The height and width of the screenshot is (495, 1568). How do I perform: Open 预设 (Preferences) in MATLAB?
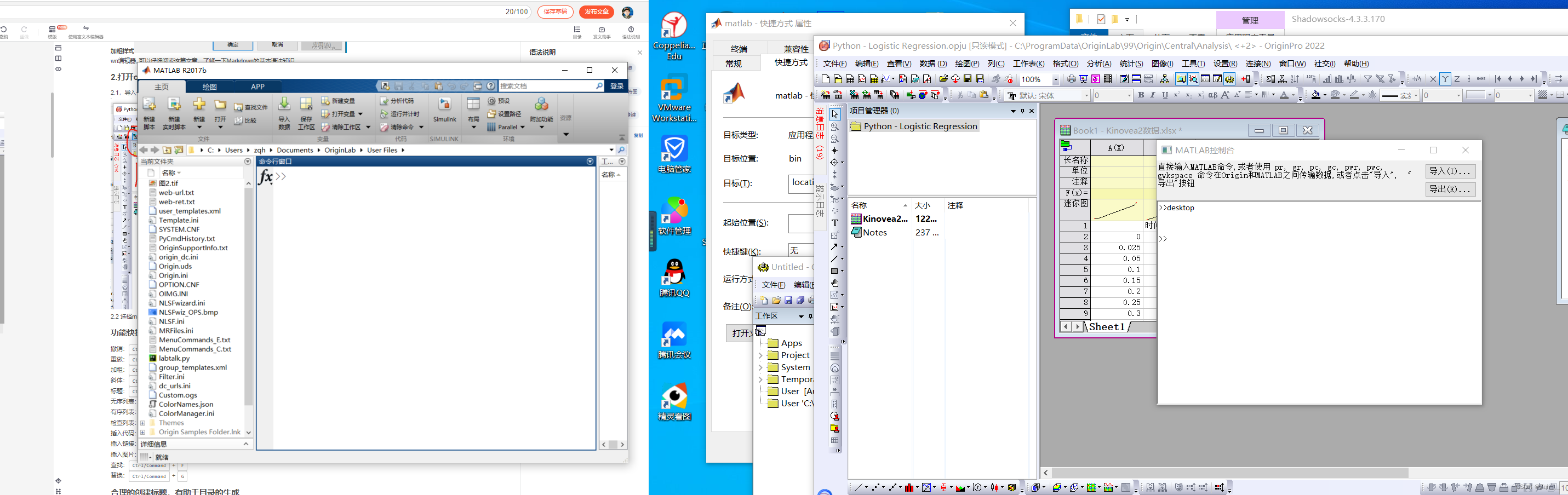tap(499, 100)
